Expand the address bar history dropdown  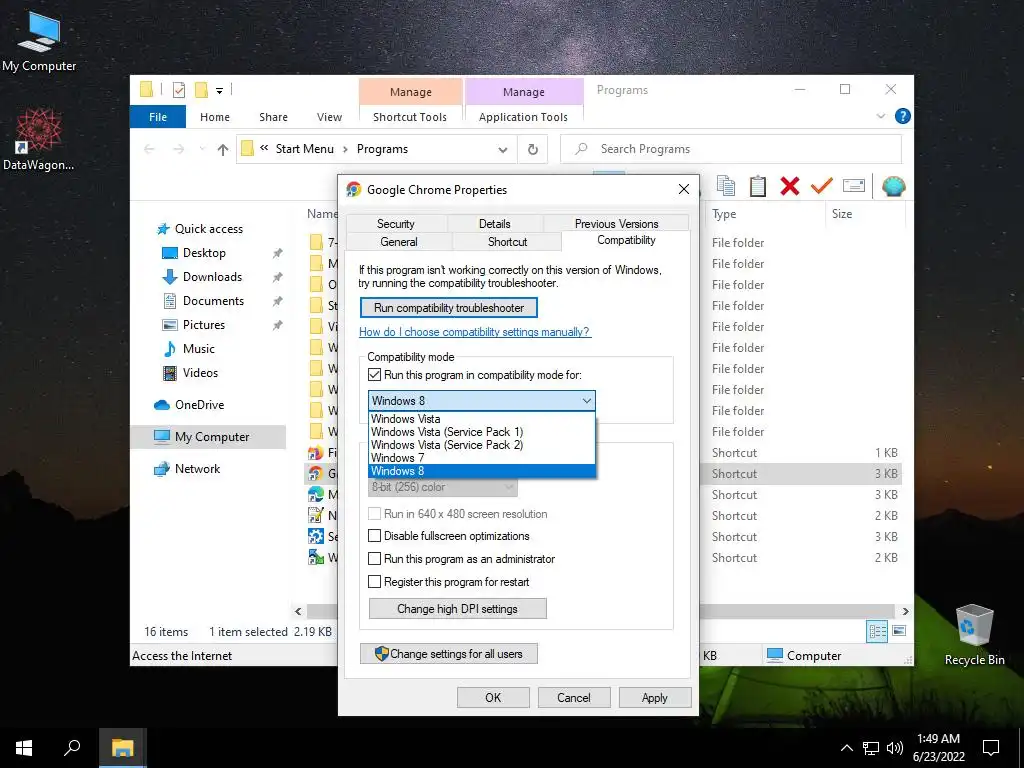point(503,150)
